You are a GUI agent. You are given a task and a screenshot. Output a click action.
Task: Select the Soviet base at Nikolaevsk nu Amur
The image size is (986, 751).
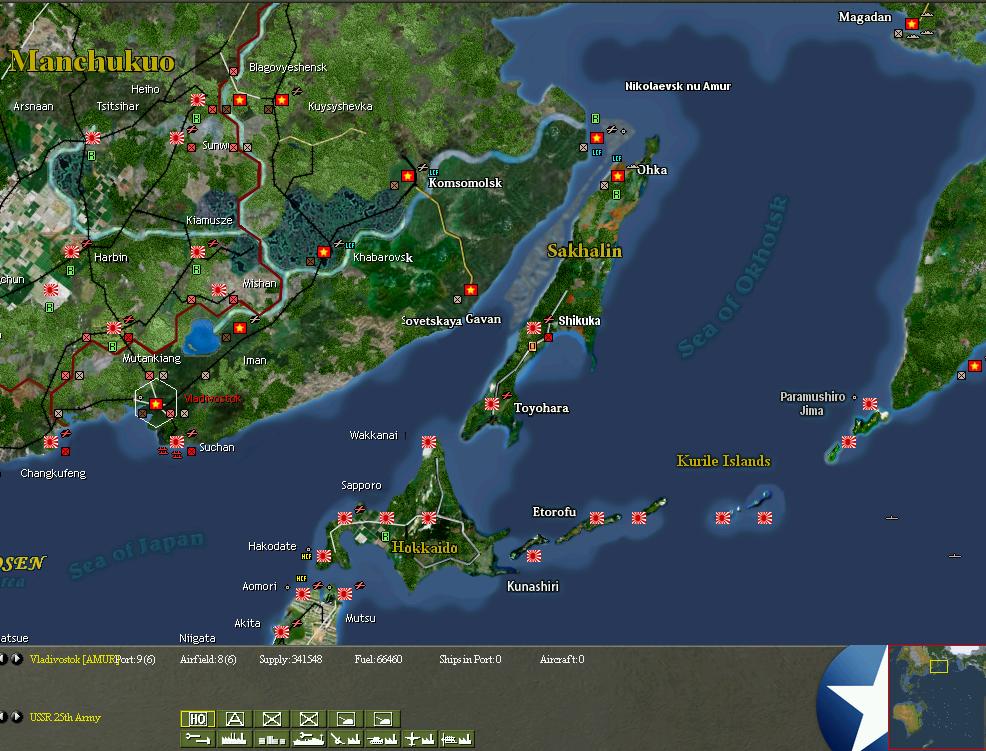pyautogui.click(x=597, y=138)
